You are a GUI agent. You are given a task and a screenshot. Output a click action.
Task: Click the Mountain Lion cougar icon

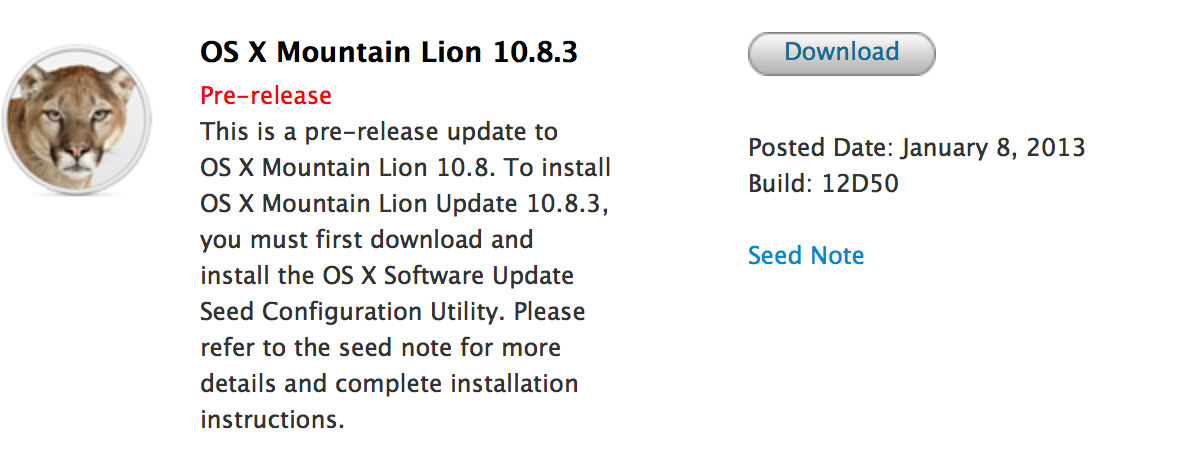77,131
